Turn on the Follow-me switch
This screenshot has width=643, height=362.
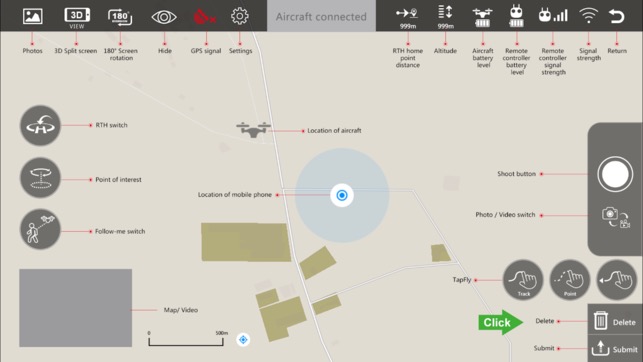(x=40, y=230)
